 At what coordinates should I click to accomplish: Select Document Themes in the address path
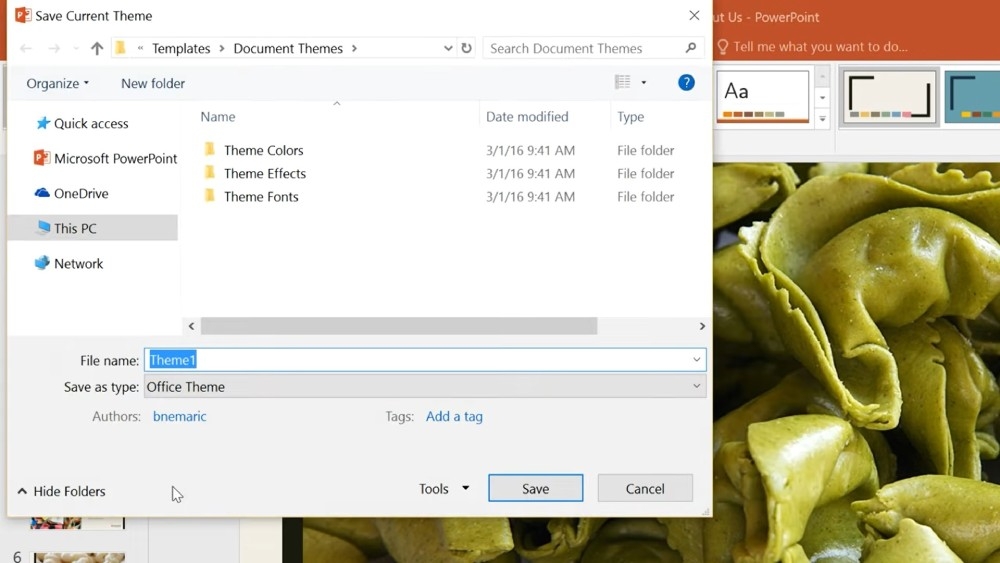point(288,48)
